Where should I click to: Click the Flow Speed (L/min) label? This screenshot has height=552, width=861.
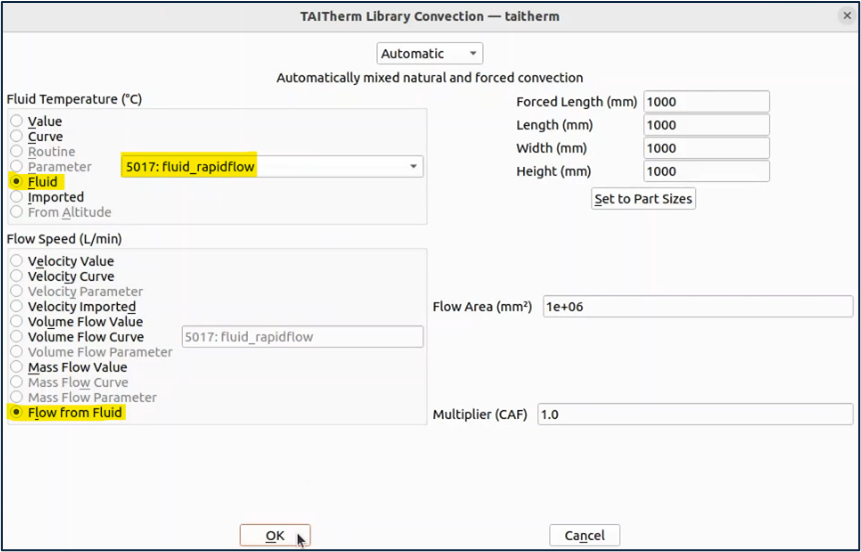(x=64, y=239)
